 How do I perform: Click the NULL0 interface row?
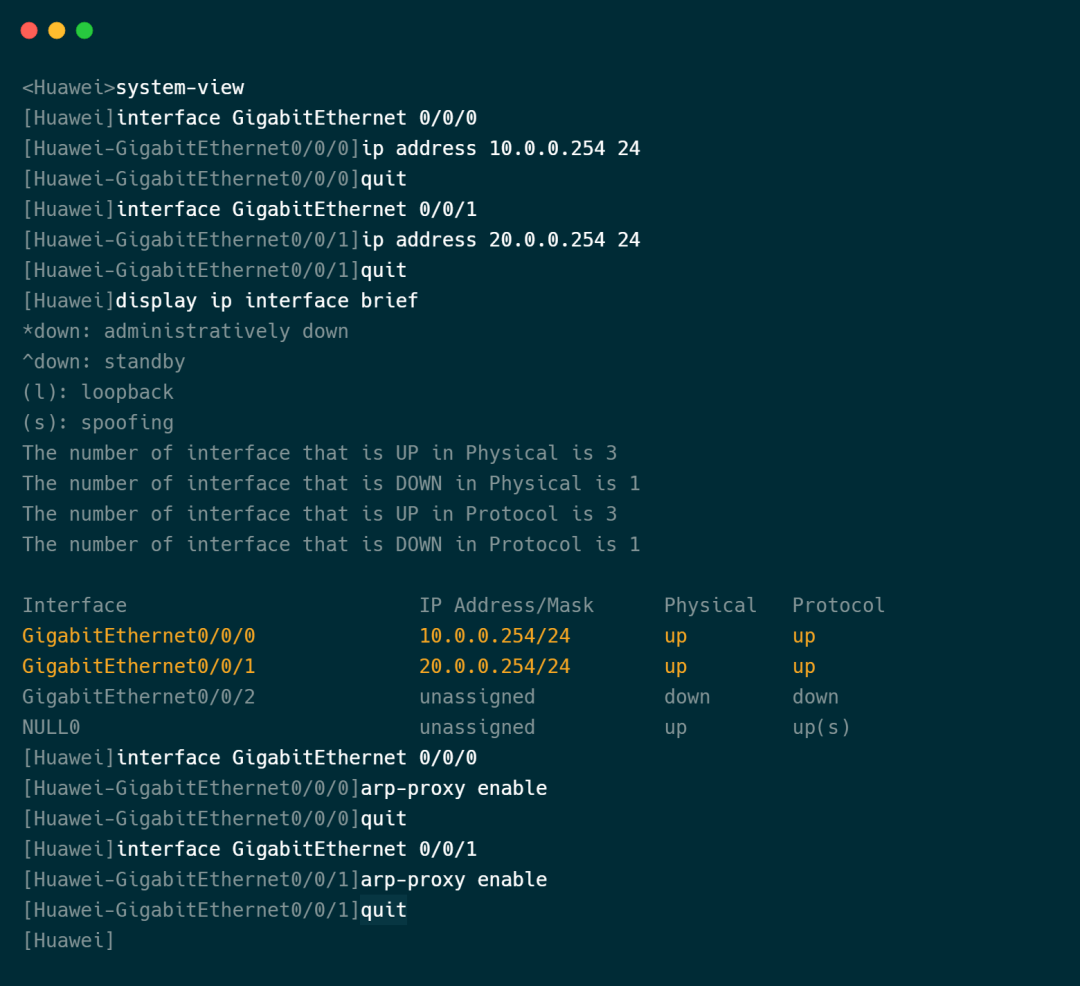[436, 727]
